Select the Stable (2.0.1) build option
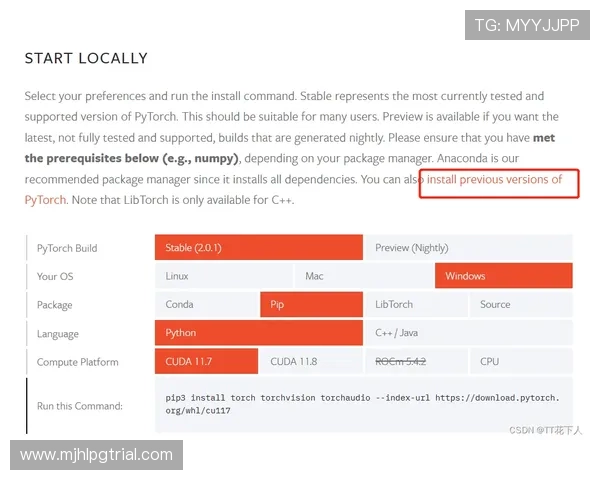 (258, 248)
